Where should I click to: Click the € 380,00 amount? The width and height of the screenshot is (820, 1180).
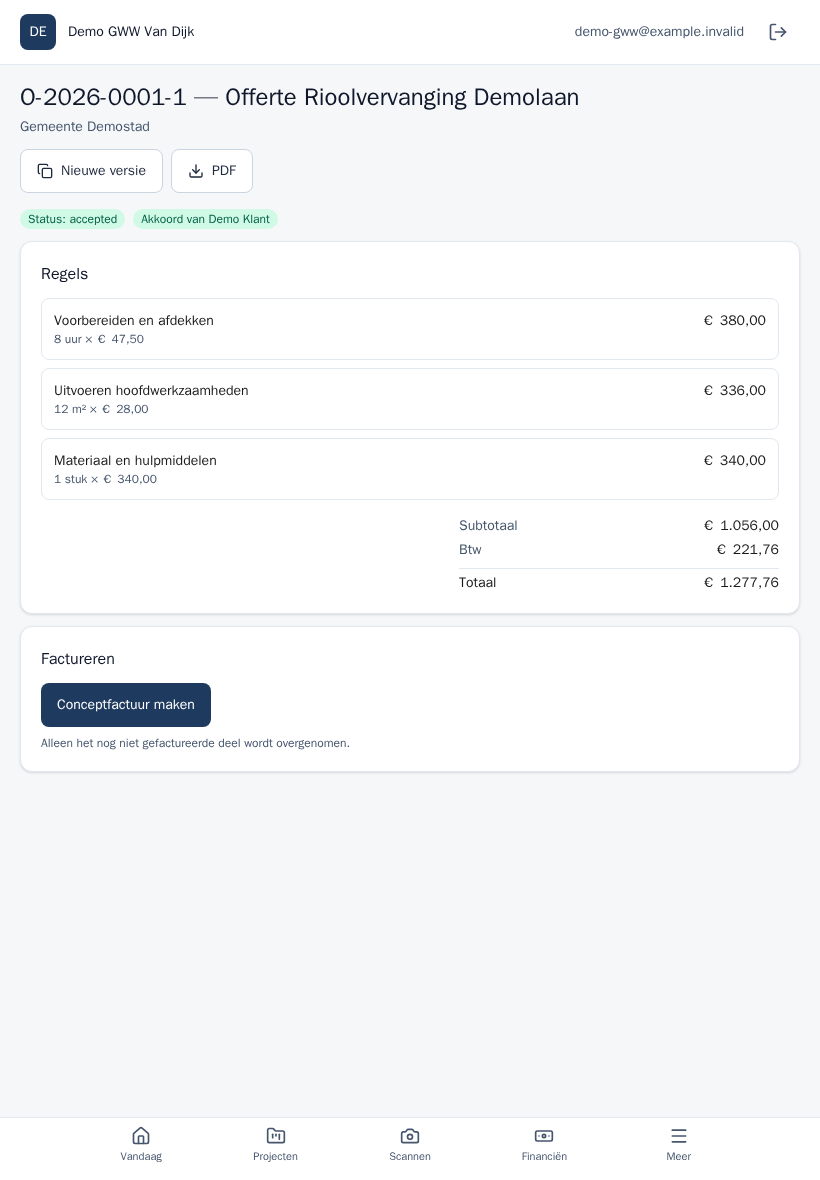tap(734, 321)
